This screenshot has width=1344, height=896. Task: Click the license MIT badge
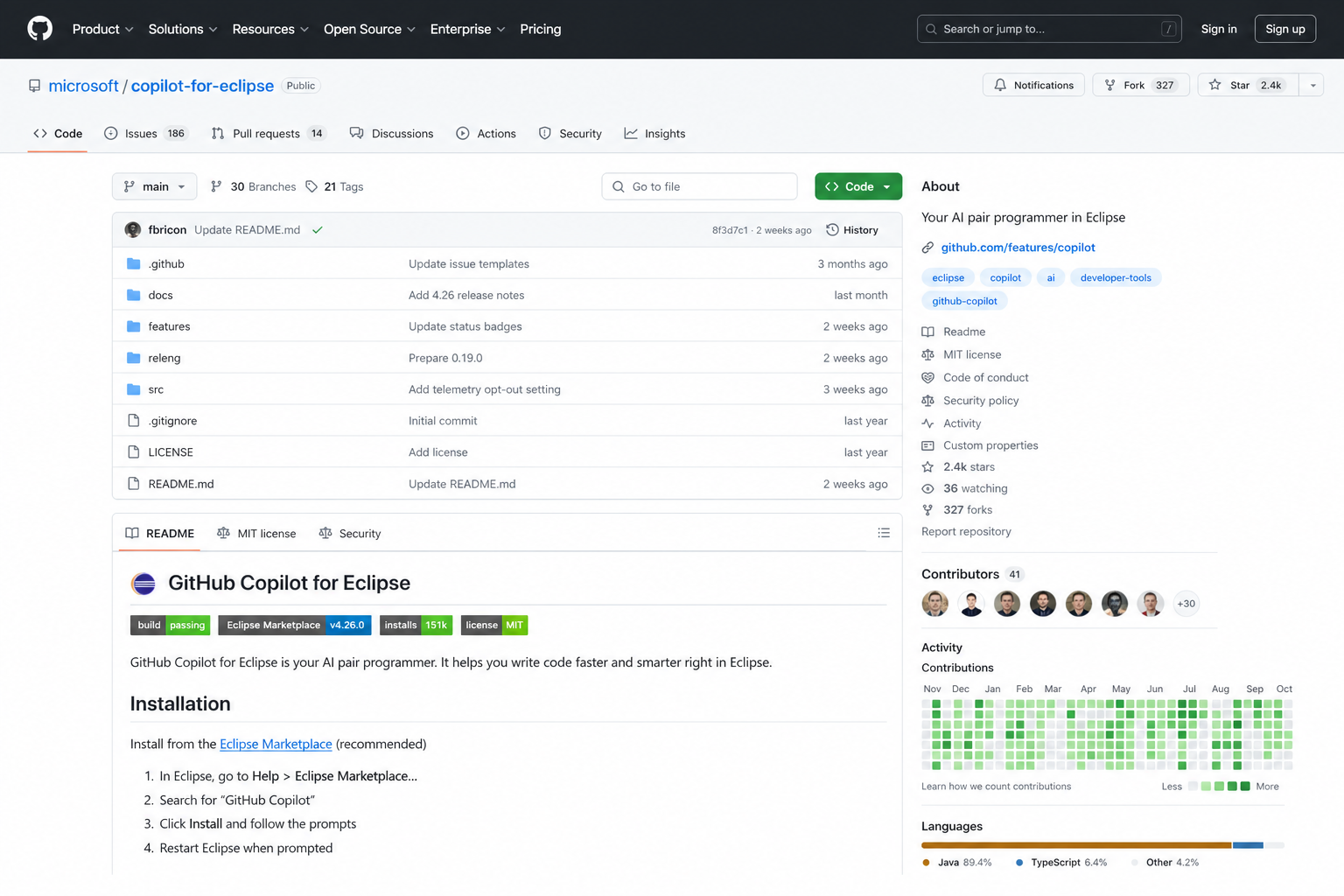494,625
